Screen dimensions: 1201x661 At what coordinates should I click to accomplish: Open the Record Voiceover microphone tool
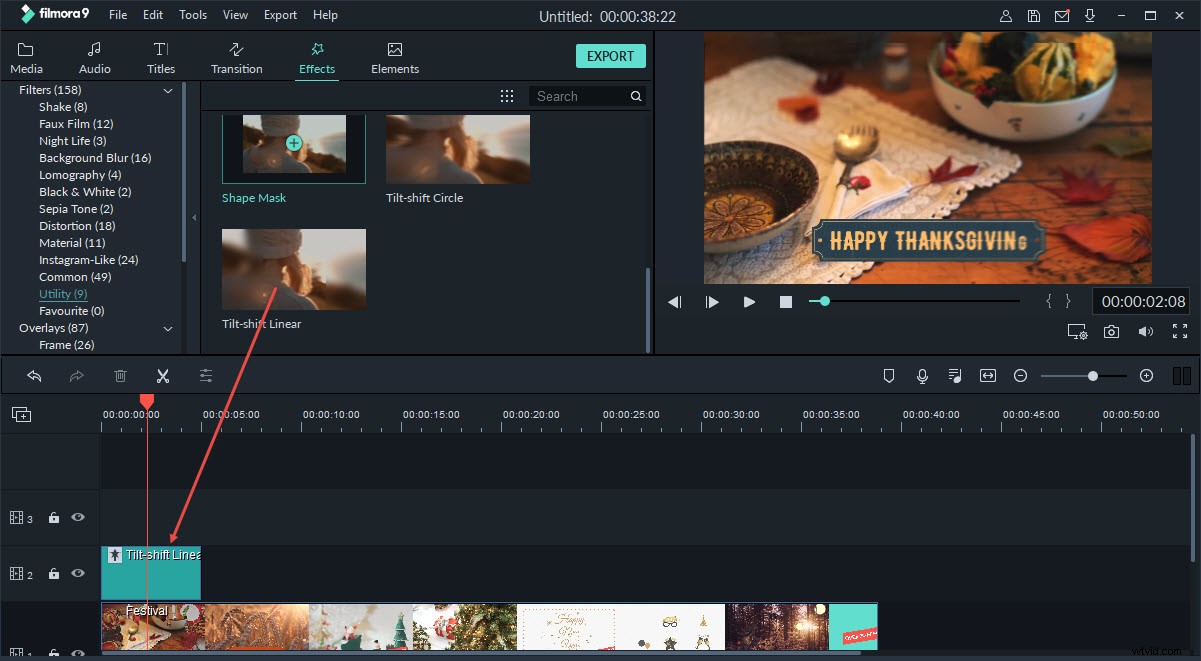[921, 375]
